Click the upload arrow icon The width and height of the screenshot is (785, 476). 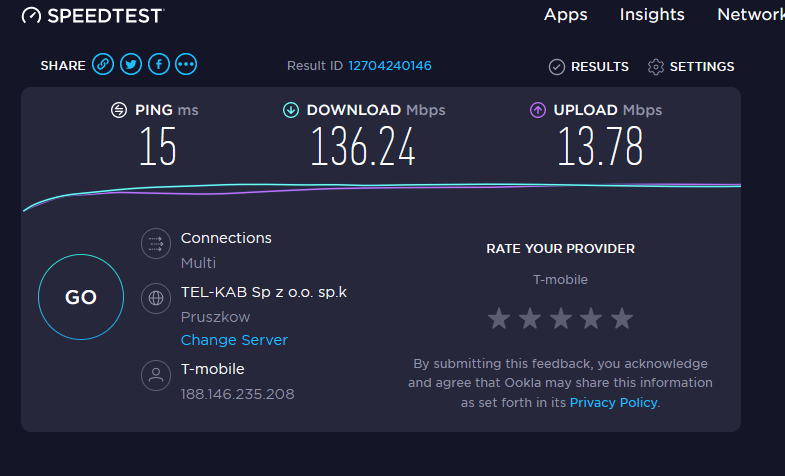pos(538,110)
